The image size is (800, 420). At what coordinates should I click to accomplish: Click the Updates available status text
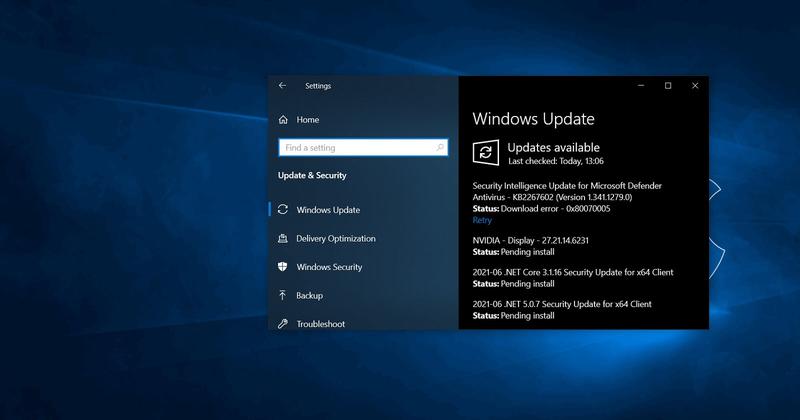[x=553, y=147]
